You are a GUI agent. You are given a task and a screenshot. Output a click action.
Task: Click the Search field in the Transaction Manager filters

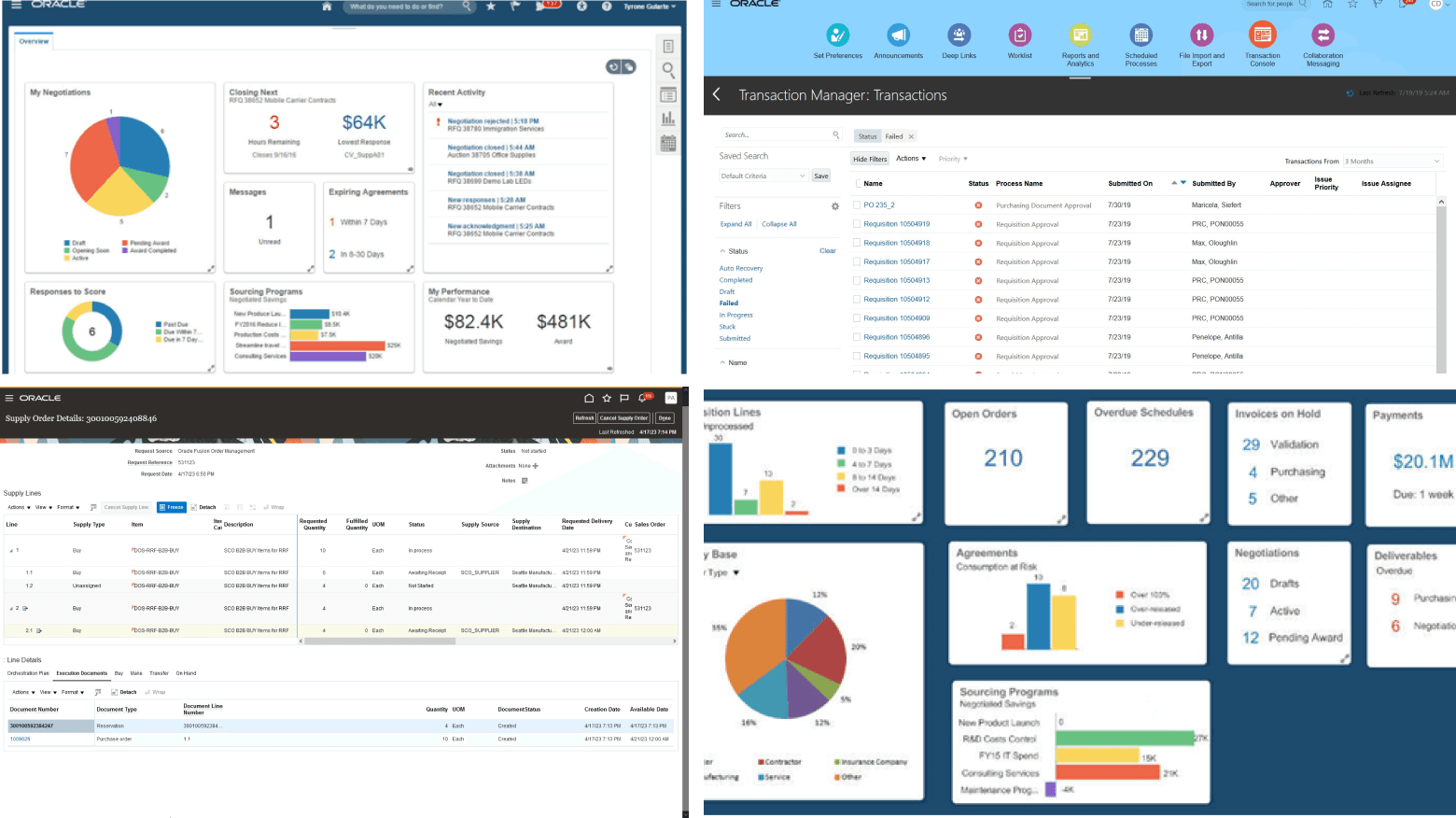(x=780, y=135)
